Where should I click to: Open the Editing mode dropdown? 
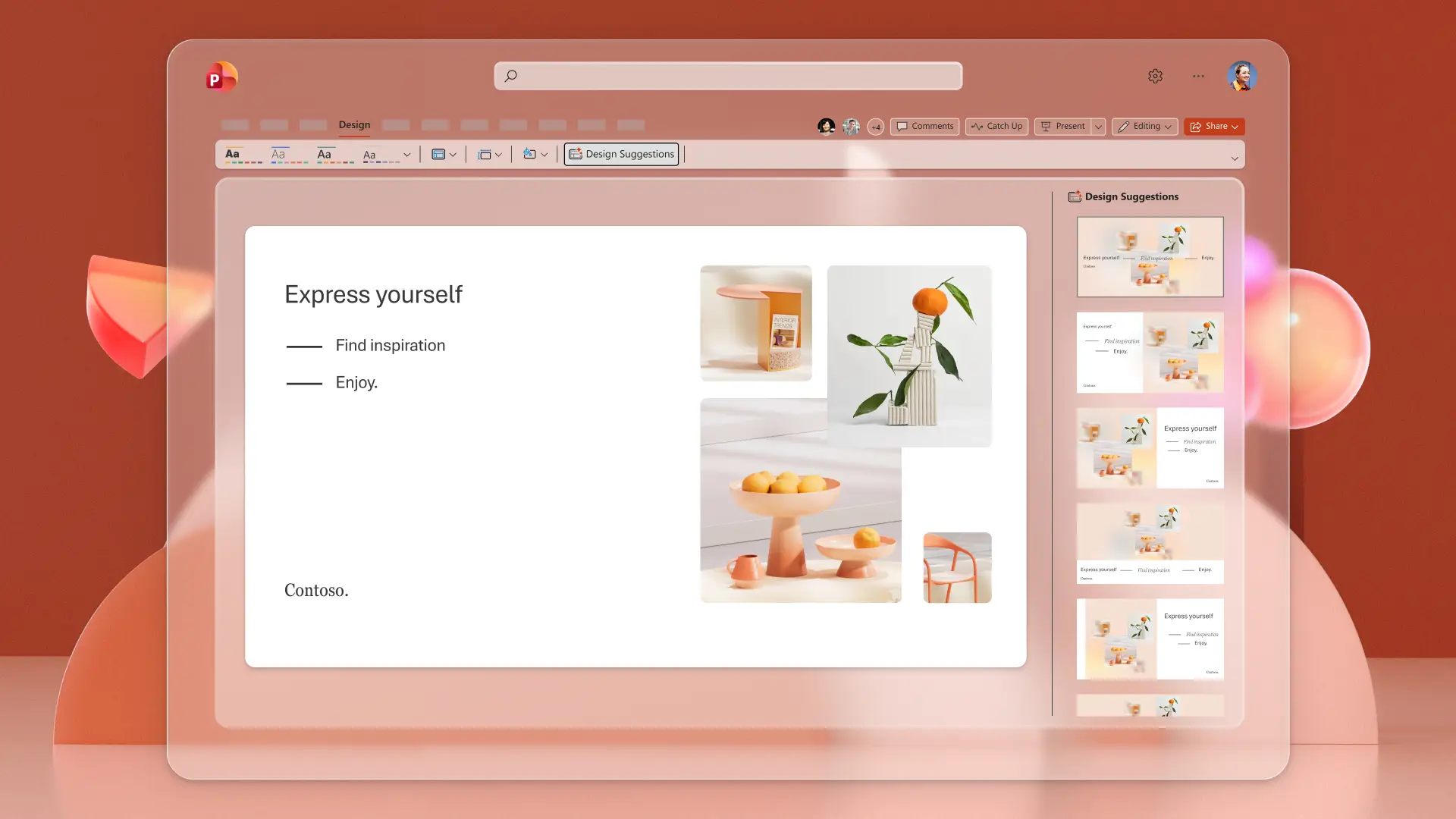coord(1168,126)
